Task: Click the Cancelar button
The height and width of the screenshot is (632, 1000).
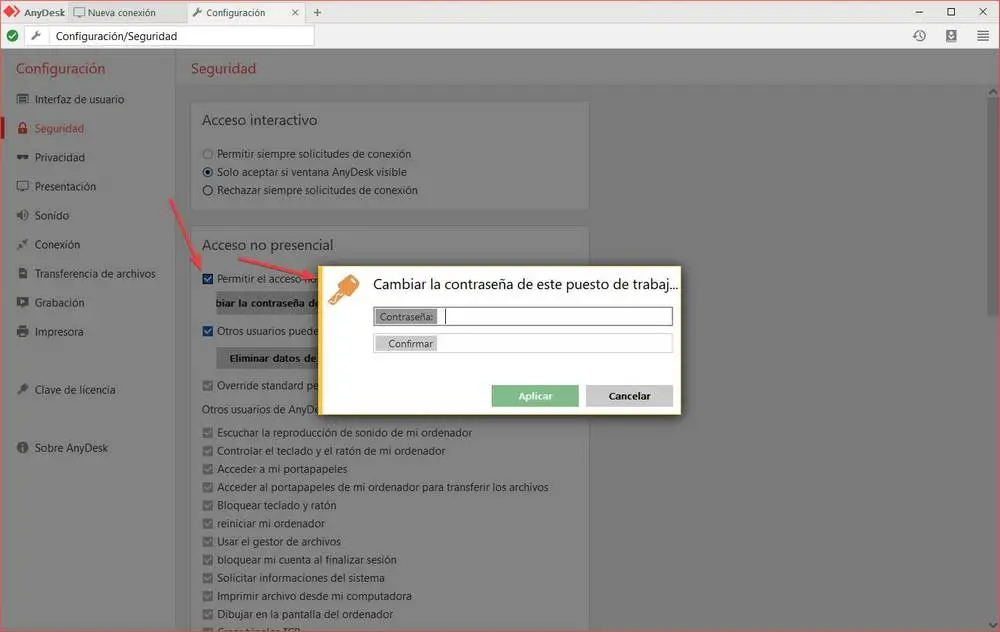Action: [x=629, y=395]
